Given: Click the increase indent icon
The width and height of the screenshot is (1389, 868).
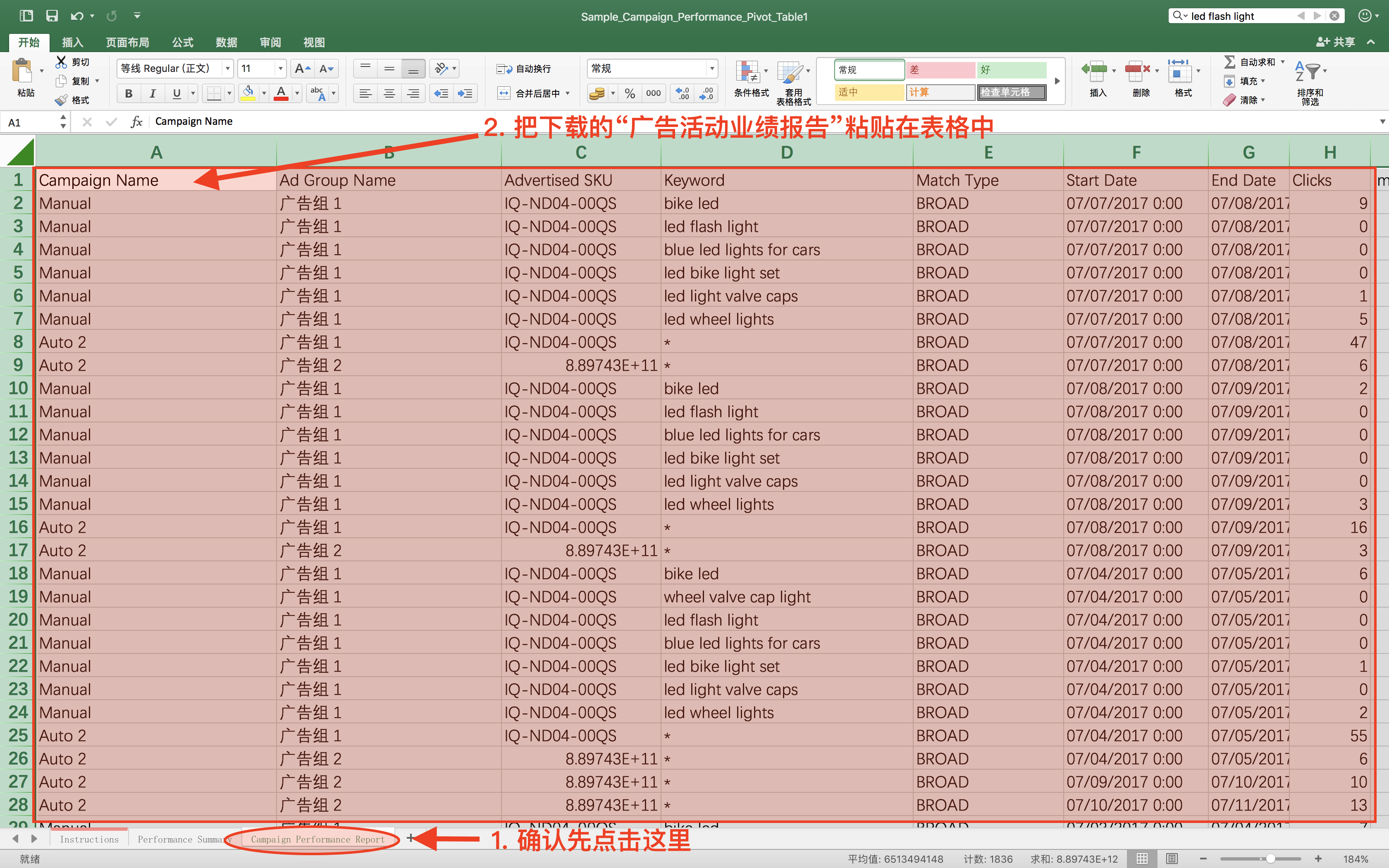Looking at the screenshot, I should pos(465,93).
